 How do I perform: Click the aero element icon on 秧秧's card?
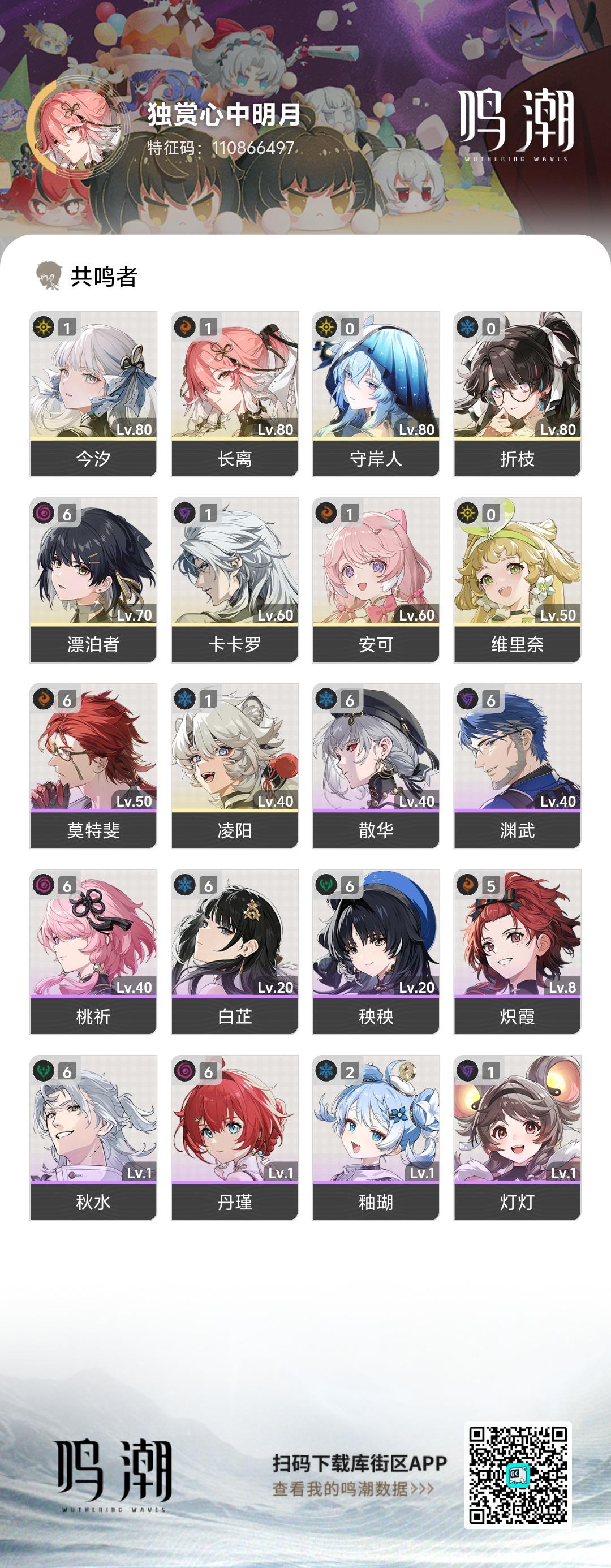point(326,885)
